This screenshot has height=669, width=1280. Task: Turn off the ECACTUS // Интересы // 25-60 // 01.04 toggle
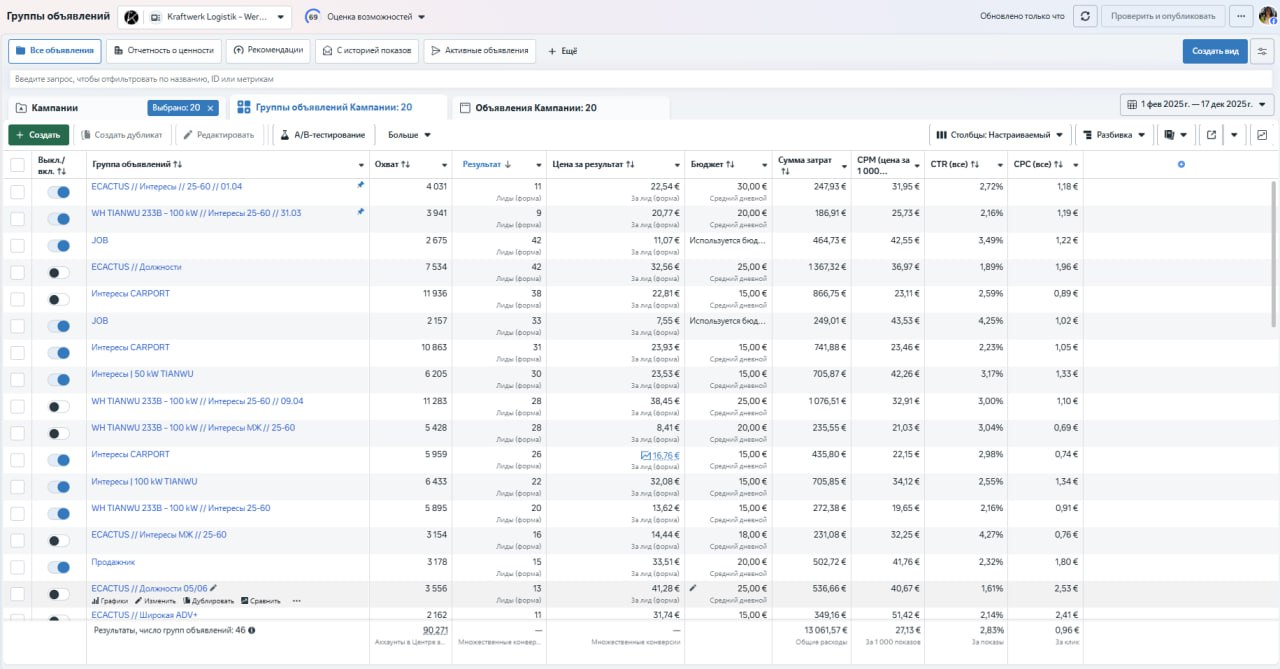coord(59,192)
